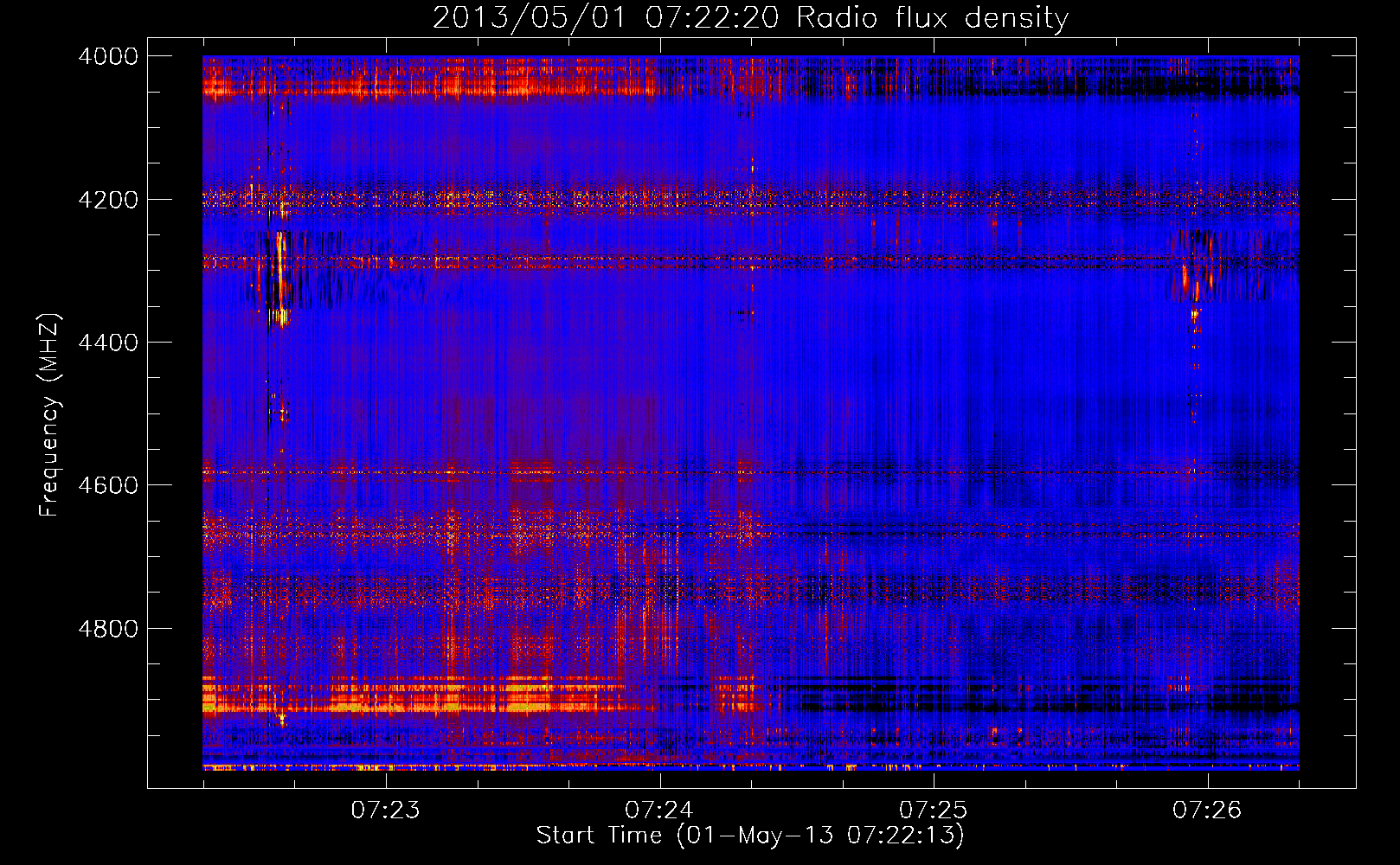
Task: Click the 07:25 time axis label
Action: pos(933,810)
